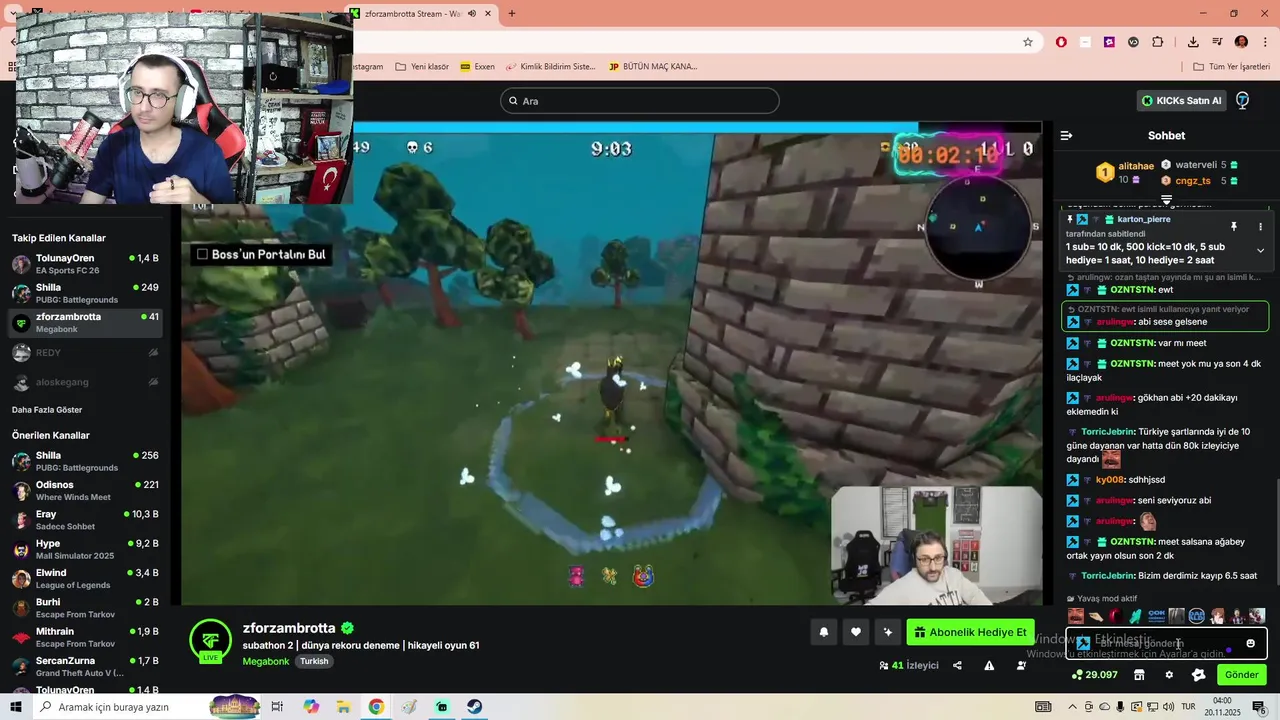Open the Kick shop icon below chat
Screen dimensions: 1280x720
point(1139,675)
